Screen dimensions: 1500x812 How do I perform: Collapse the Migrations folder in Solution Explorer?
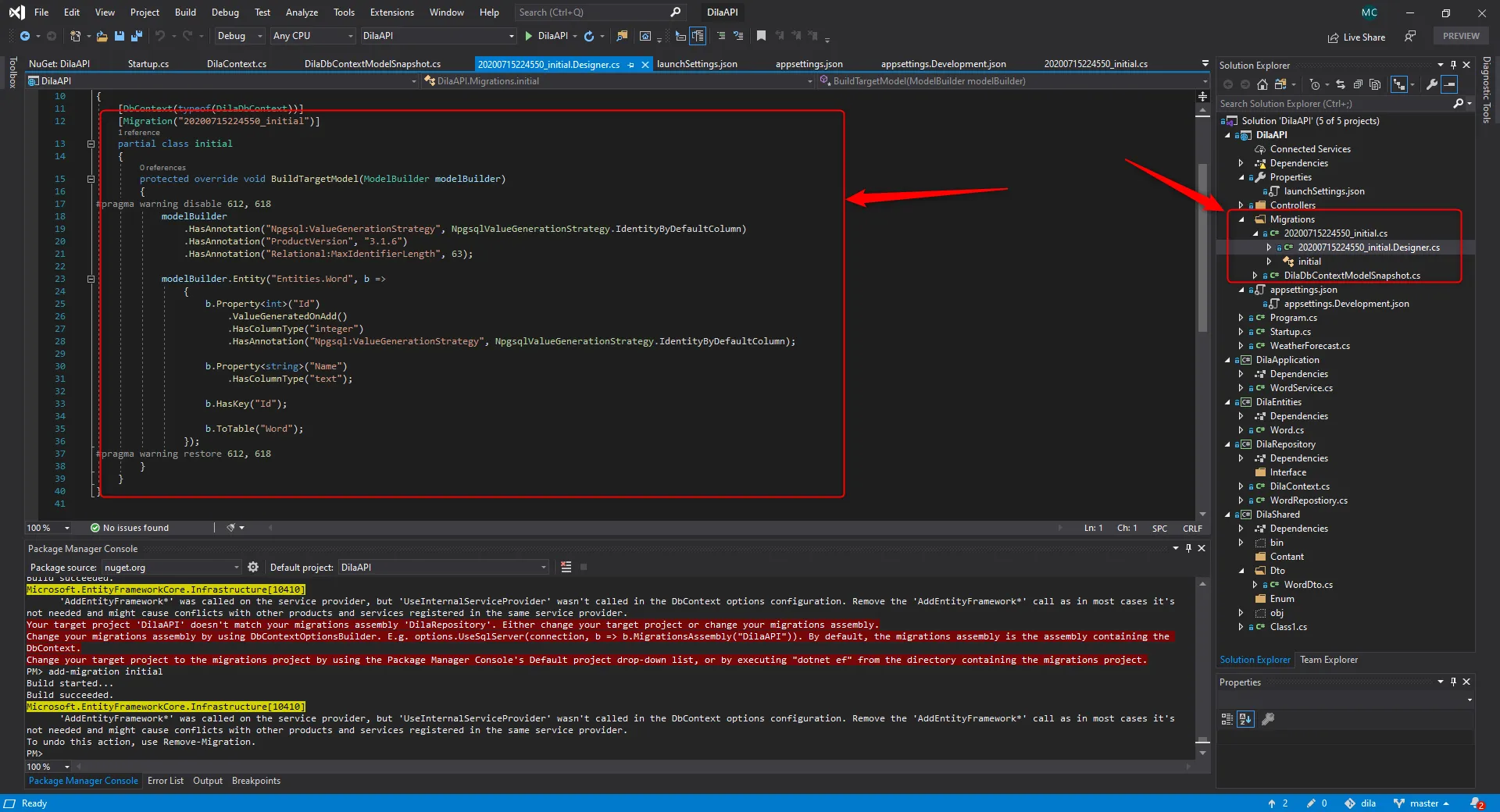pos(1241,219)
